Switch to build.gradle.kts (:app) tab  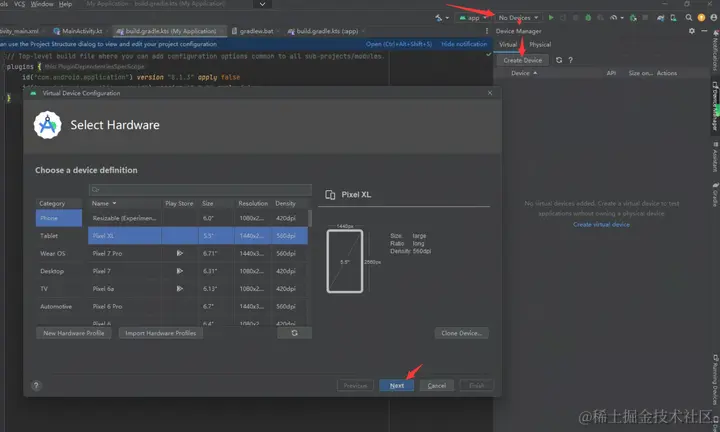tap(326, 31)
